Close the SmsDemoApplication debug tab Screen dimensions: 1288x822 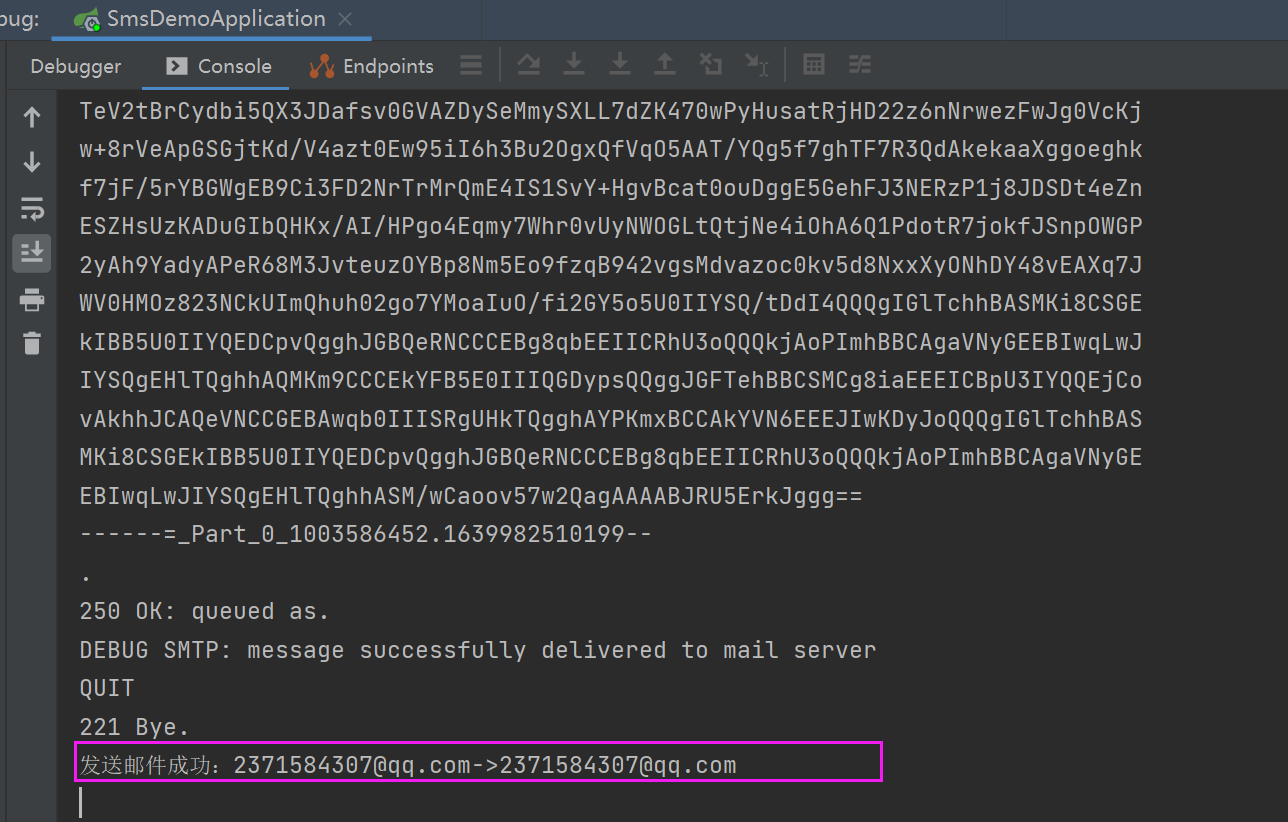(345, 19)
